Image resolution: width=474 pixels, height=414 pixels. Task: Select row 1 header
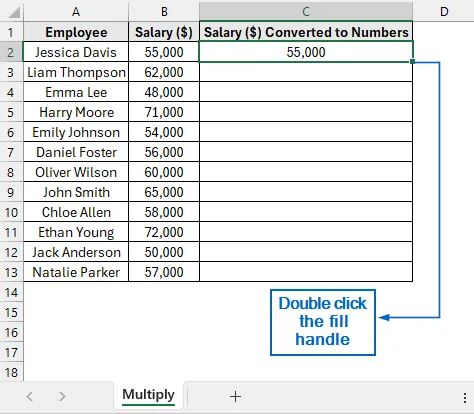point(11,32)
